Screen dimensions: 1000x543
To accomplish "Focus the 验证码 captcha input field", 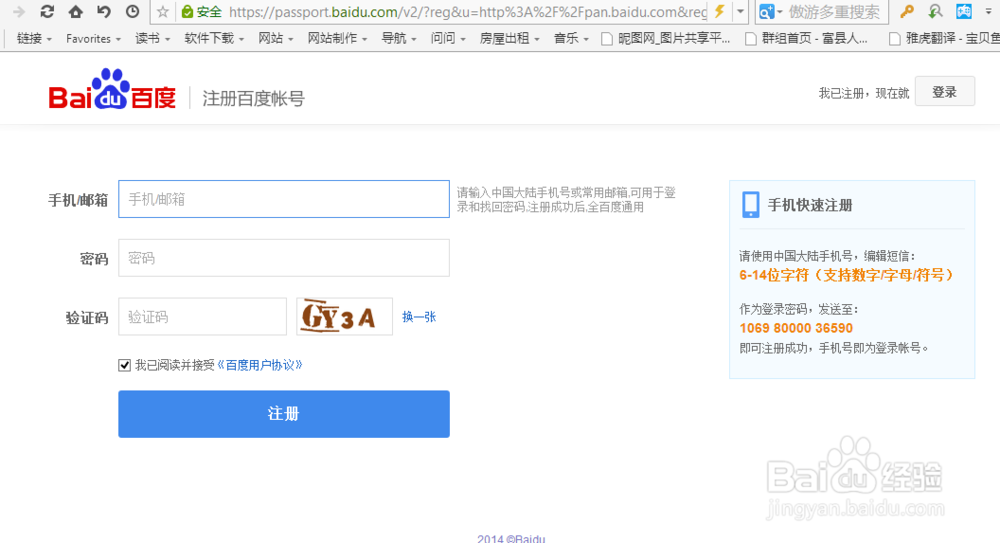I will tap(202, 316).
